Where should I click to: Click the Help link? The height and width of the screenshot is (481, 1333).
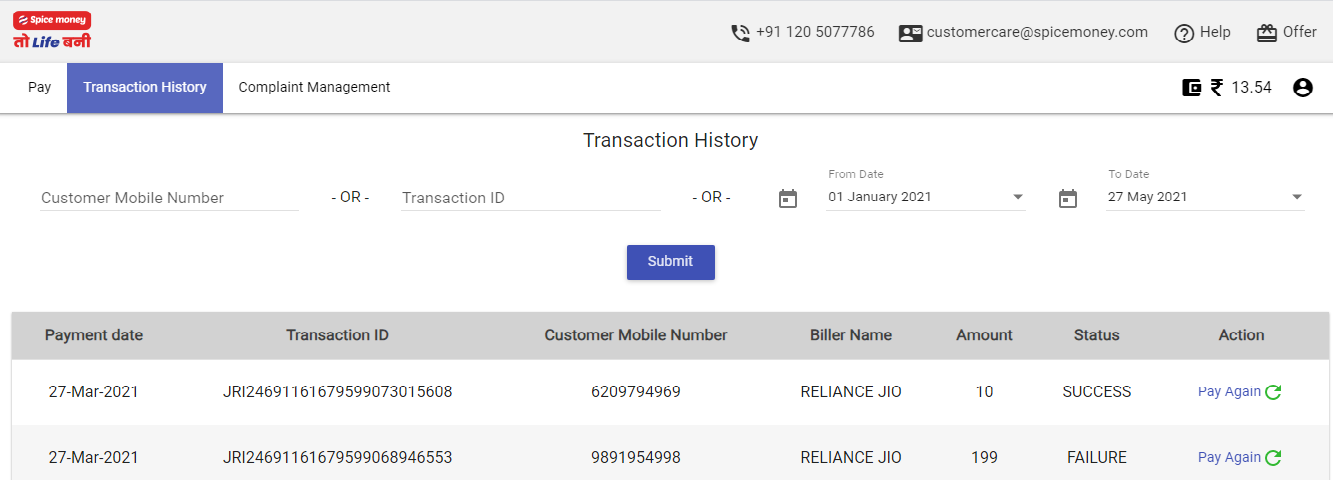coord(1215,32)
